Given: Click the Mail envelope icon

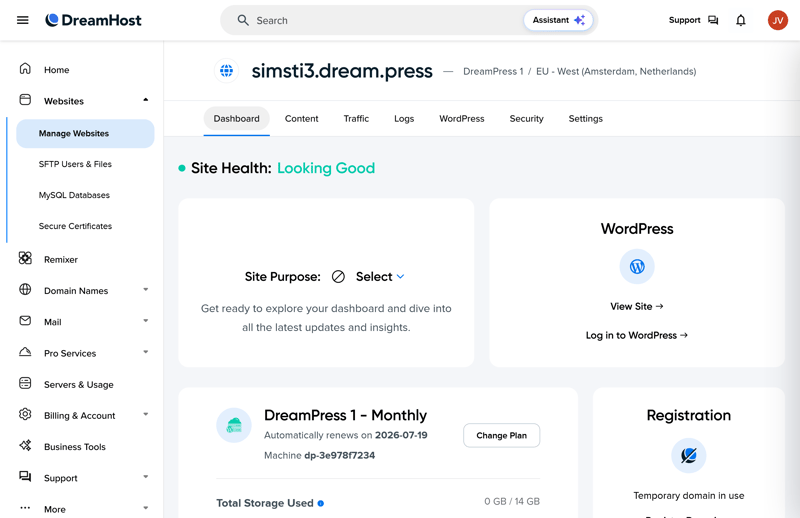Looking at the screenshot, I should click(x=25, y=320).
